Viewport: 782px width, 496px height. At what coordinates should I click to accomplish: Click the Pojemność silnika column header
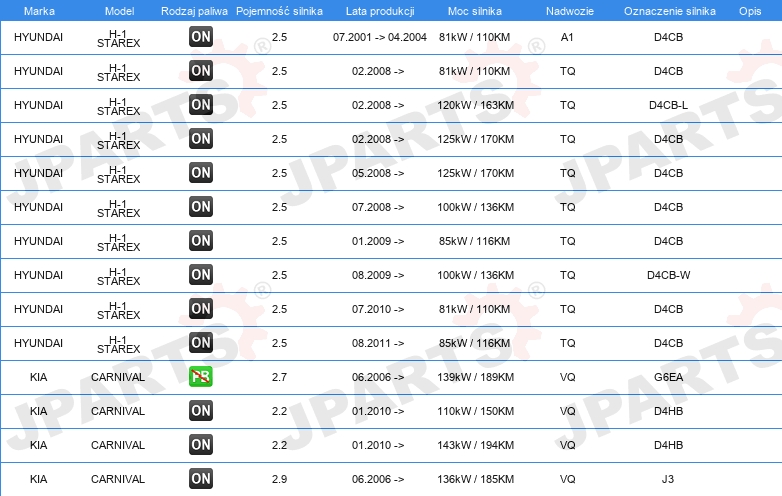279,11
